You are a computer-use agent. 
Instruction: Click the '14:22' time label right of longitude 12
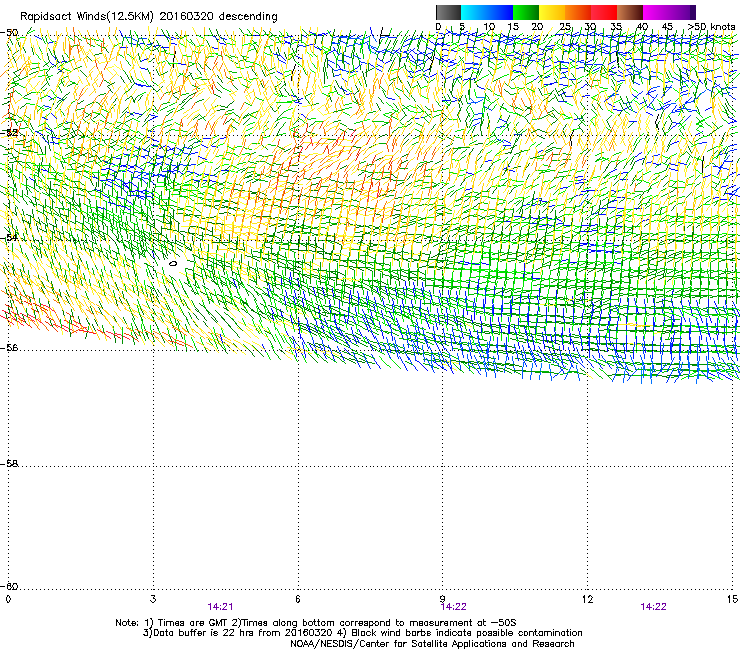tap(653, 607)
